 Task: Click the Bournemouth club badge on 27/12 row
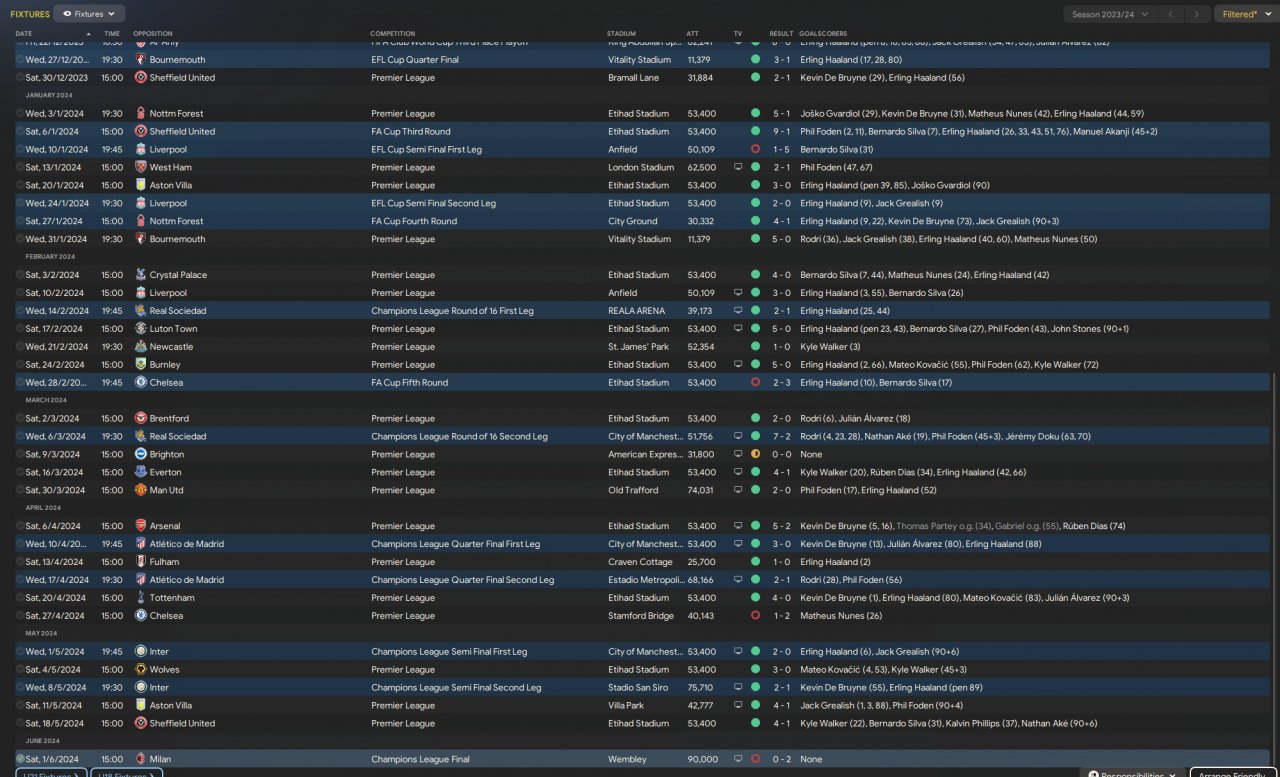point(141,60)
